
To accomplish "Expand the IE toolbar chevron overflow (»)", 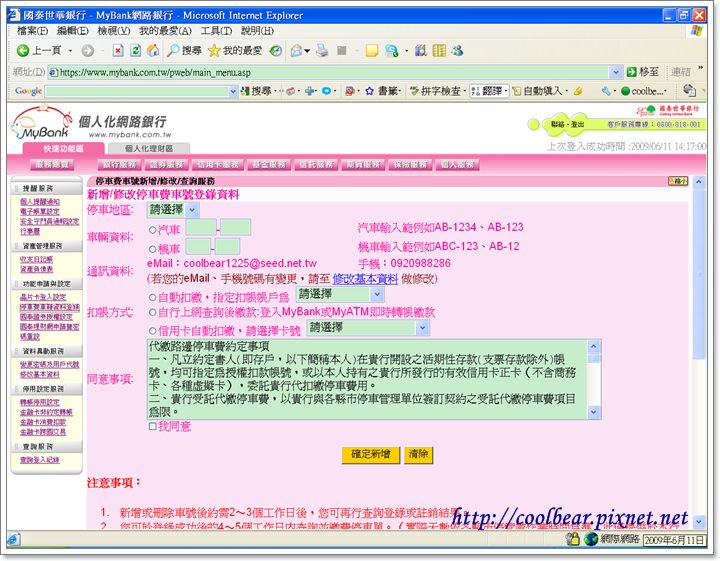I will click(700, 68).
